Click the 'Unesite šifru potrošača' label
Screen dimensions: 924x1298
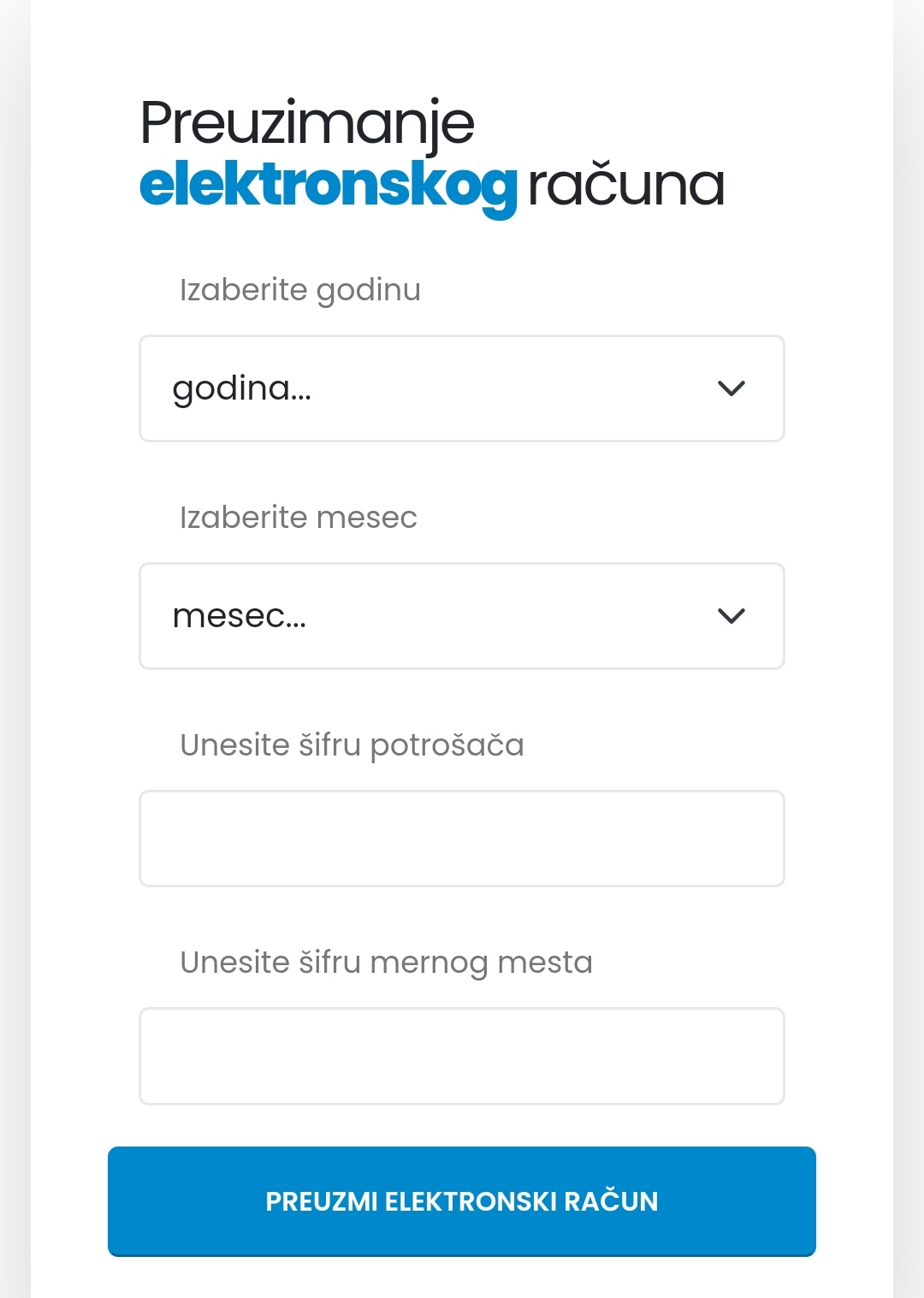(352, 745)
